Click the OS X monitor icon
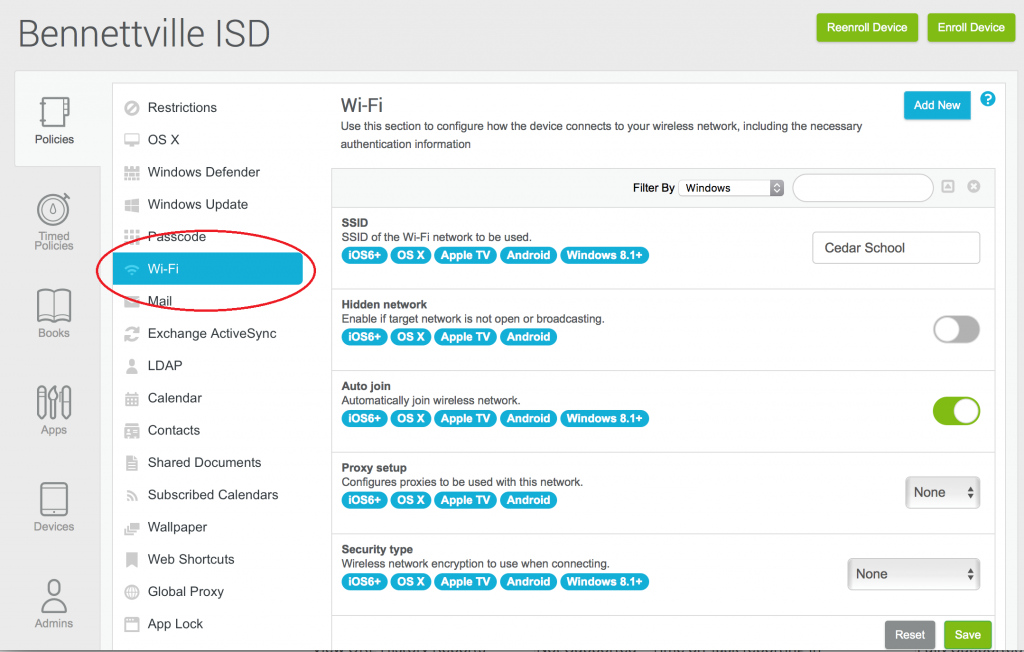This screenshot has width=1024, height=652. point(132,140)
